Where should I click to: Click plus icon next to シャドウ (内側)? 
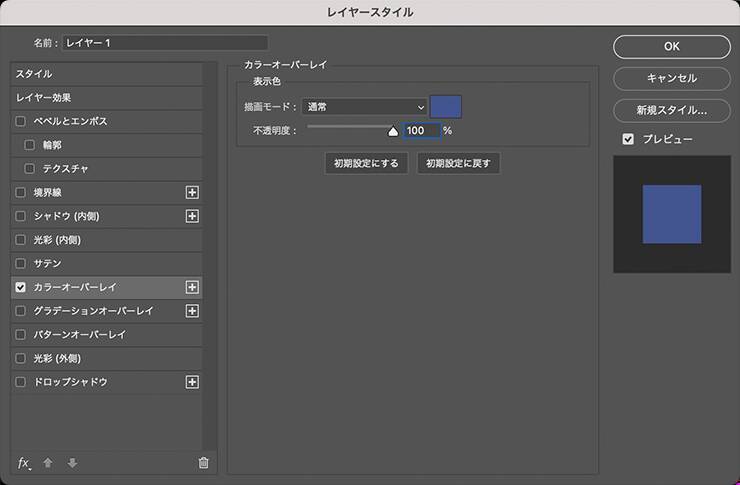pyautogui.click(x=193, y=216)
